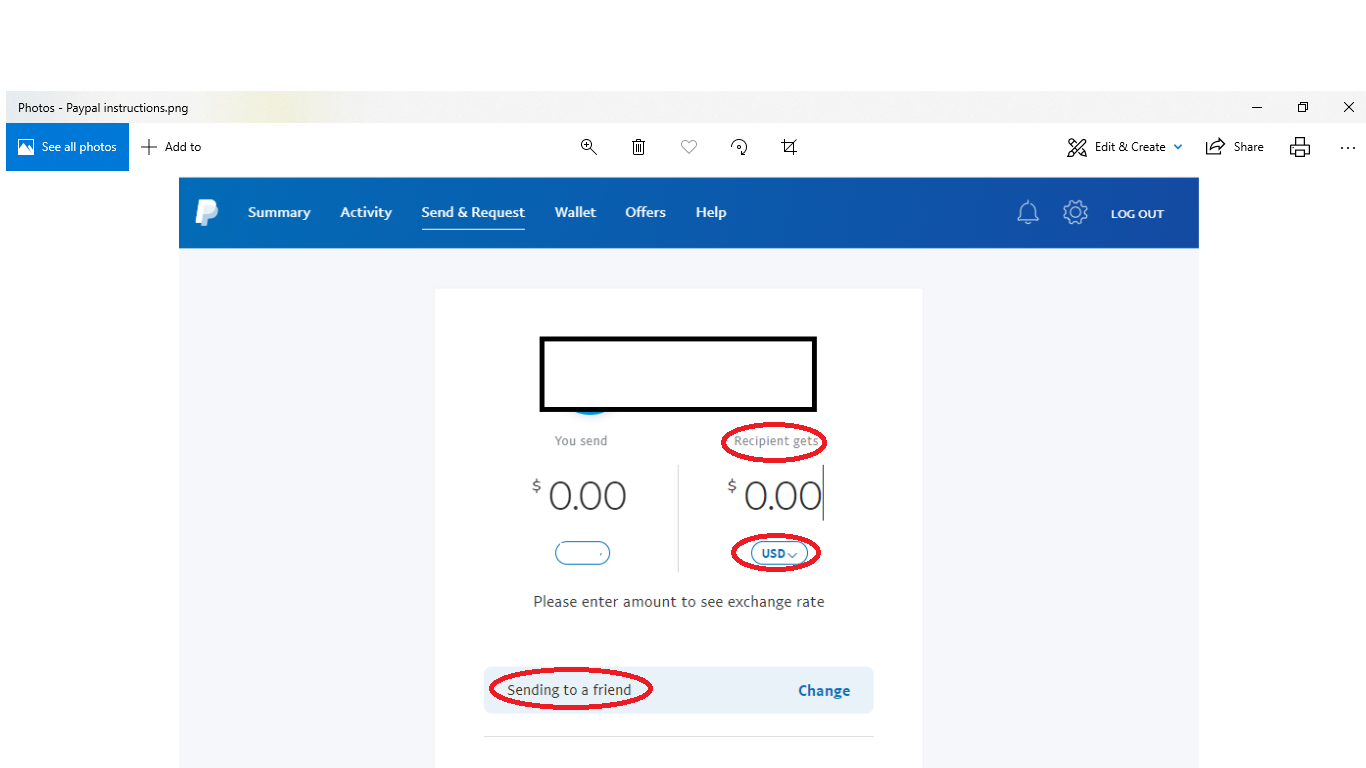Screen dimensions: 1366x768
Task: Close the Photos window
Action: click(1348, 107)
